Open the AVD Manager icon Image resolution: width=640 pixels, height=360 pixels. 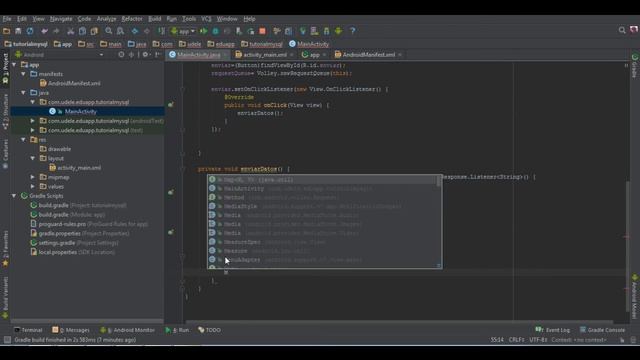(314, 31)
